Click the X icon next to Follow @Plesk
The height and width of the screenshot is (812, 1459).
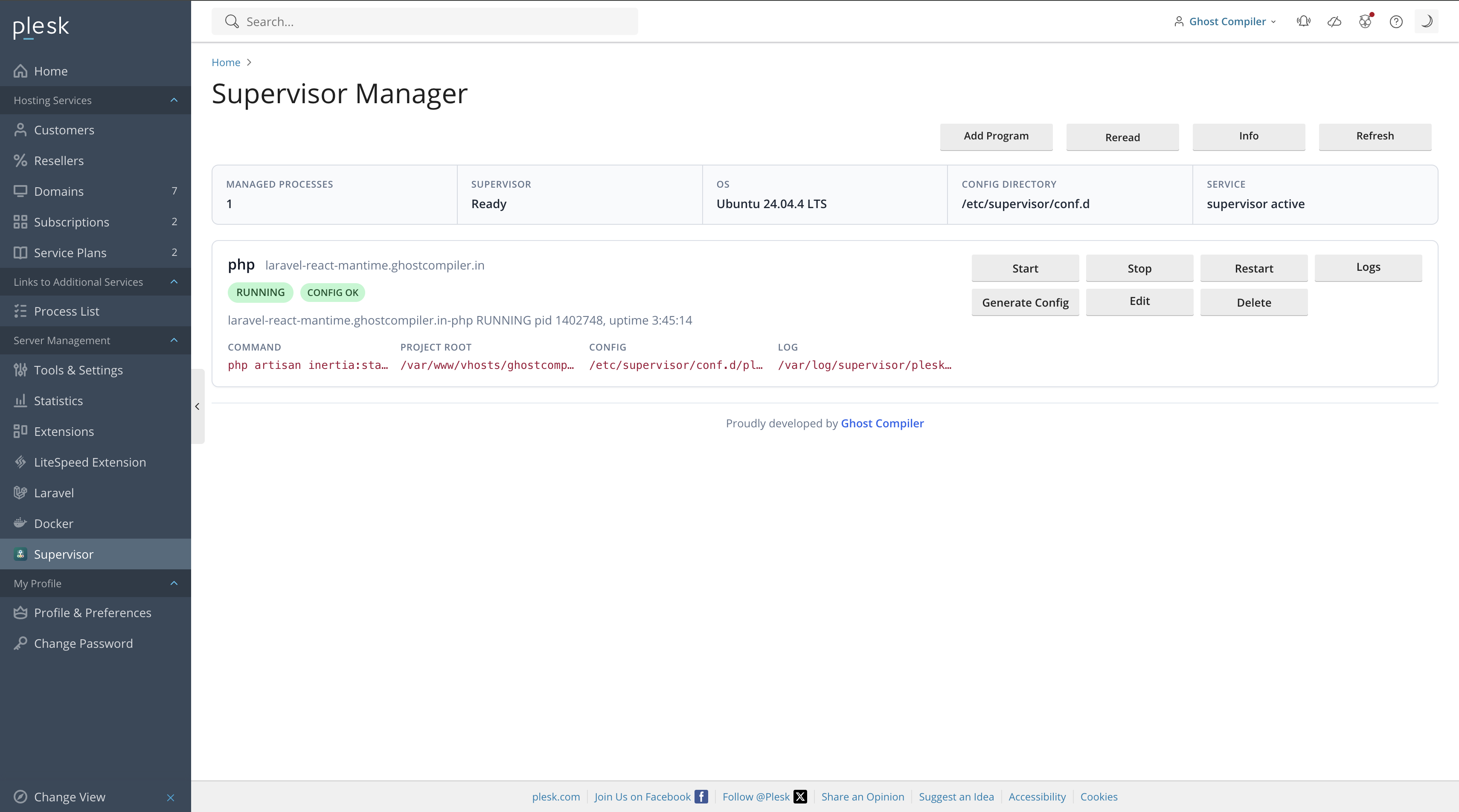click(x=800, y=797)
